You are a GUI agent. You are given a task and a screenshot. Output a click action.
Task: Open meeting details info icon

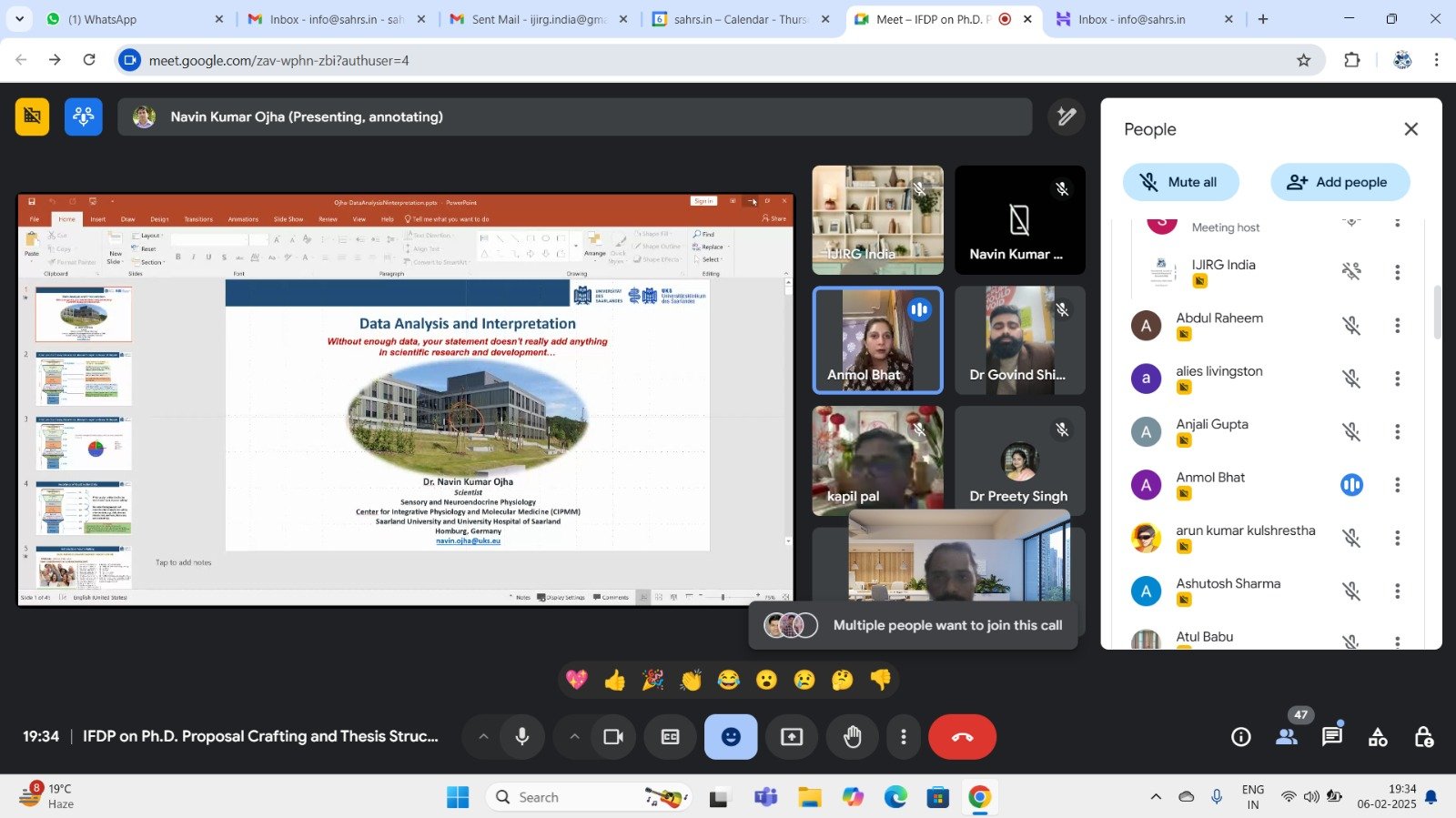1240,737
